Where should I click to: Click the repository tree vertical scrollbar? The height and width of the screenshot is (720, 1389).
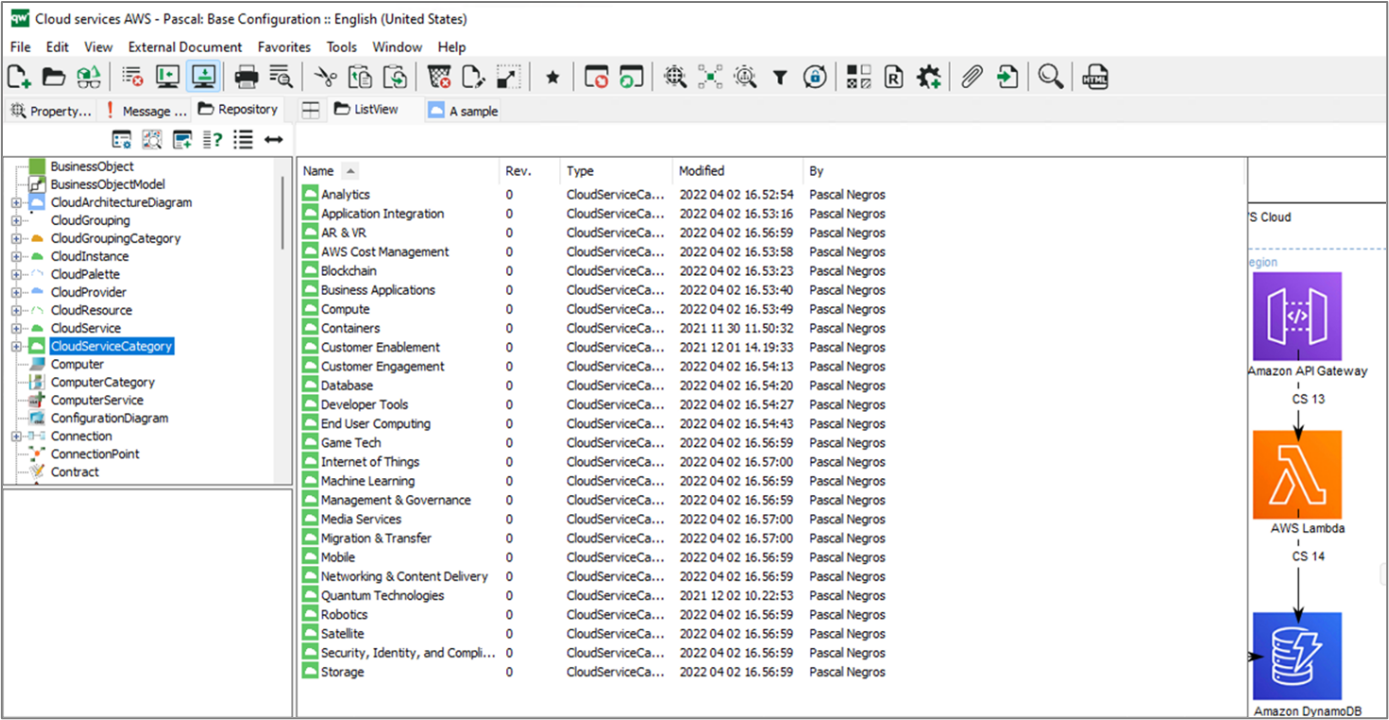(283, 210)
